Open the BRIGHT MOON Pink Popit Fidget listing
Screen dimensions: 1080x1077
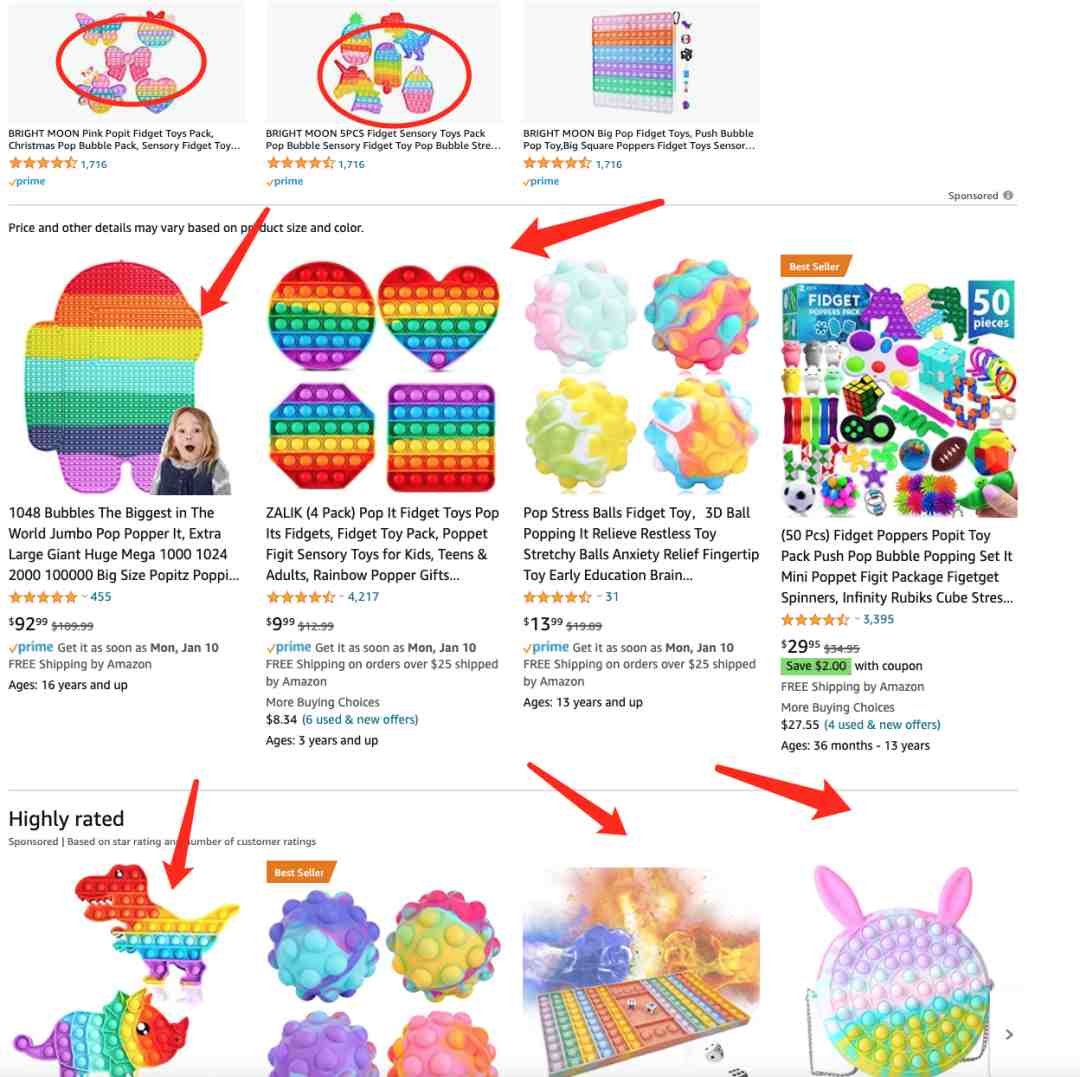tap(125, 139)
